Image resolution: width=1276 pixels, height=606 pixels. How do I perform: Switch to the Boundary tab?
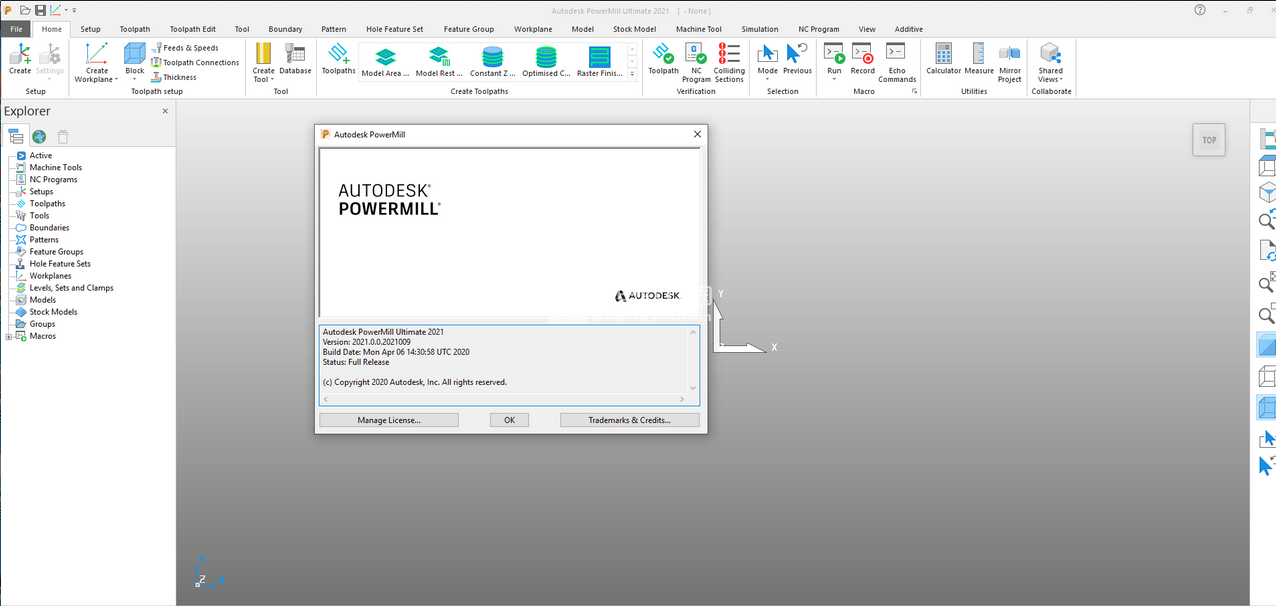coord(285,29)
